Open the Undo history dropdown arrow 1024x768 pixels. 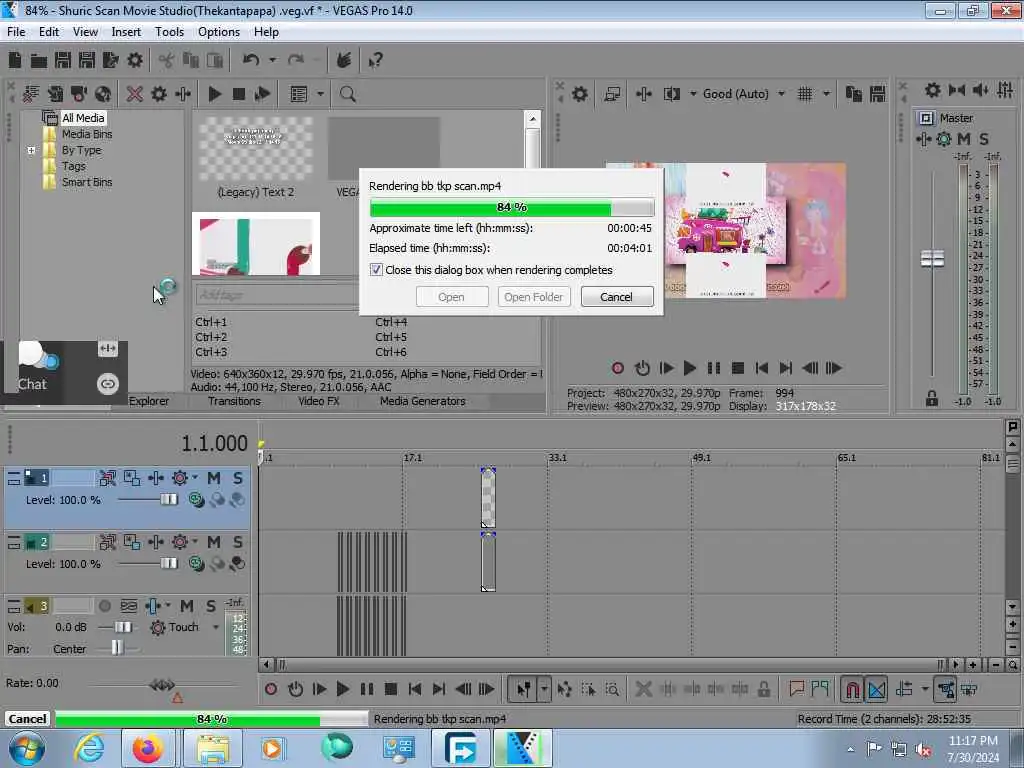272,61
